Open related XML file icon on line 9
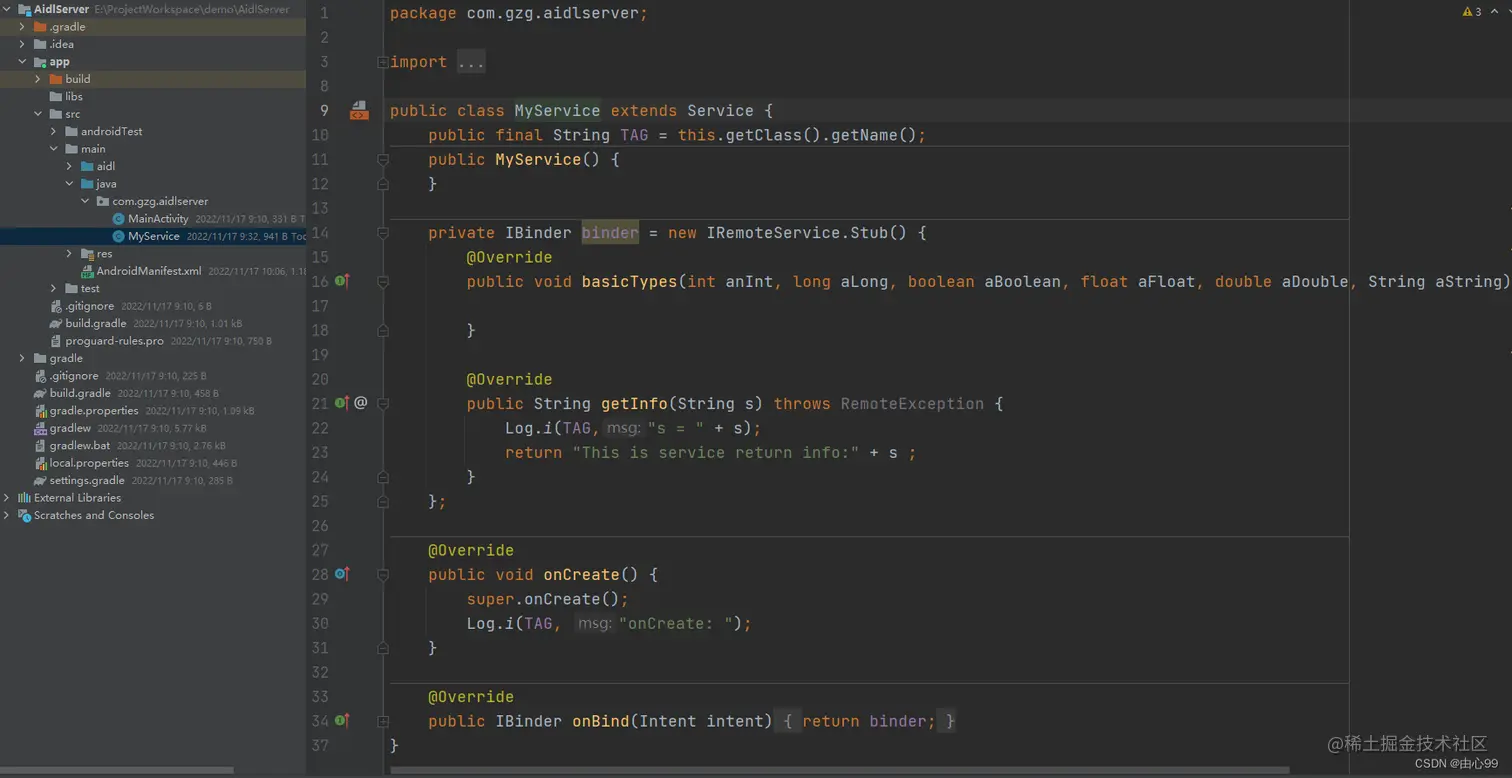 359,111
